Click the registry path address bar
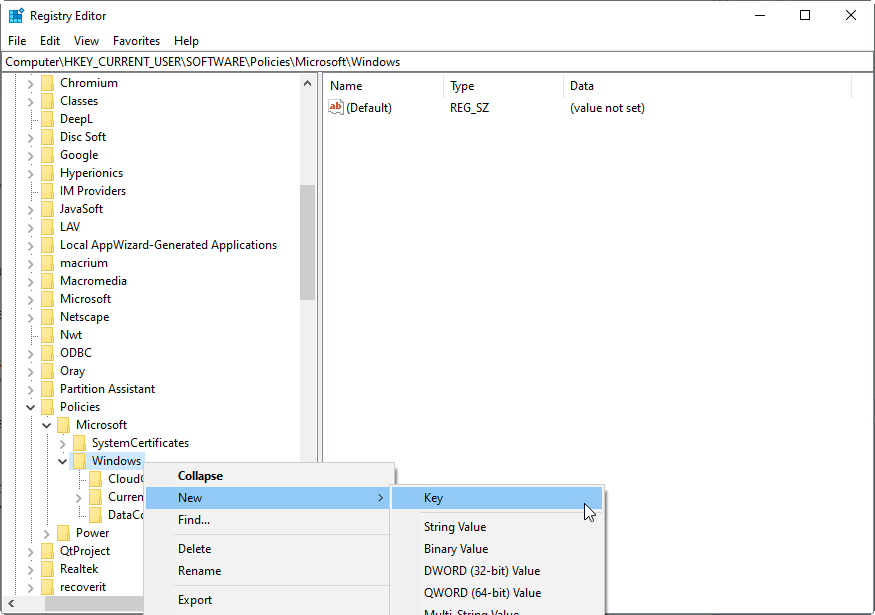875x615 pixels. coord(438,62)
